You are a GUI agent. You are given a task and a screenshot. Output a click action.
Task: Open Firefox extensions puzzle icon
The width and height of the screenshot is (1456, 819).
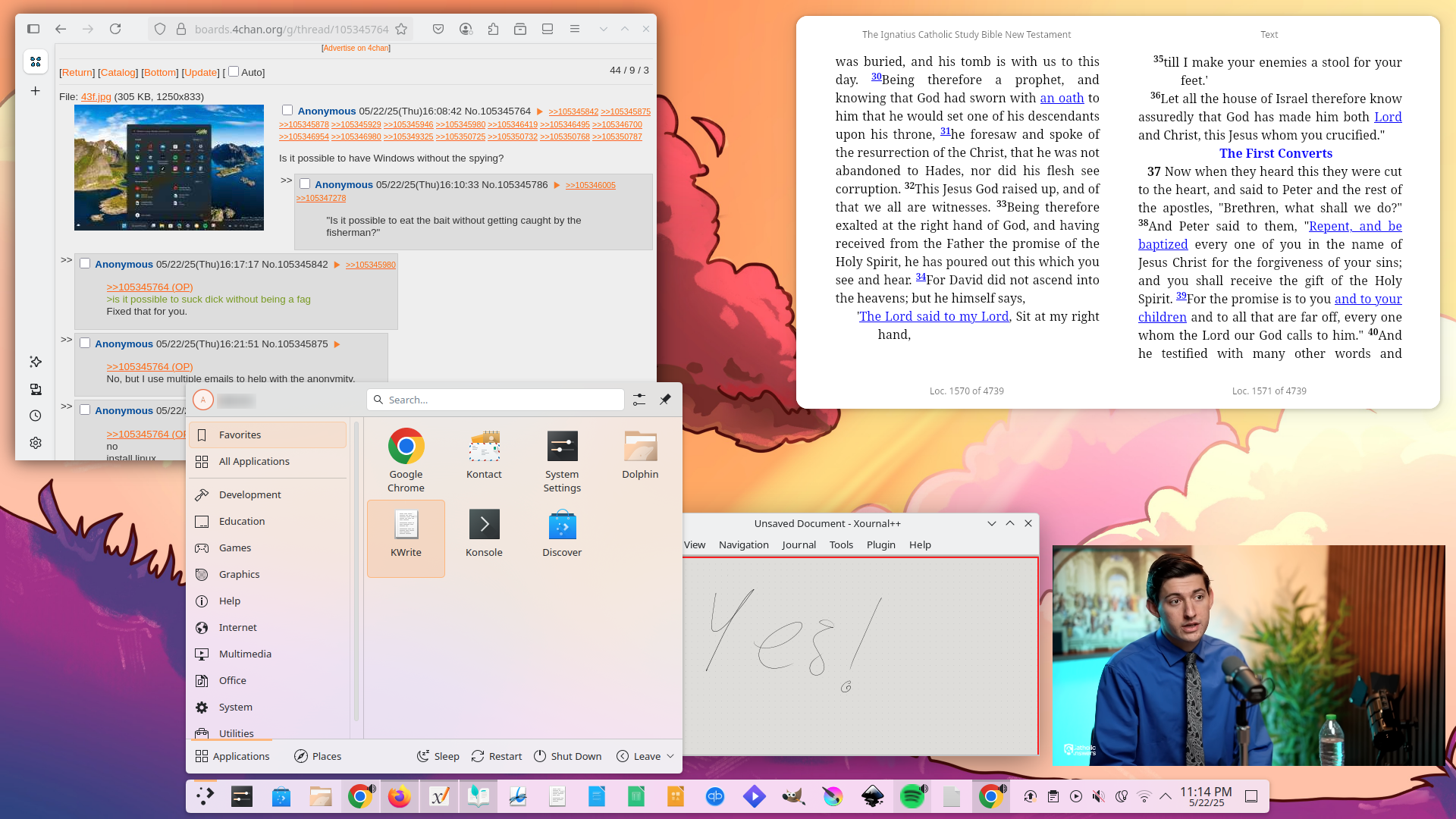click(493, 29)
